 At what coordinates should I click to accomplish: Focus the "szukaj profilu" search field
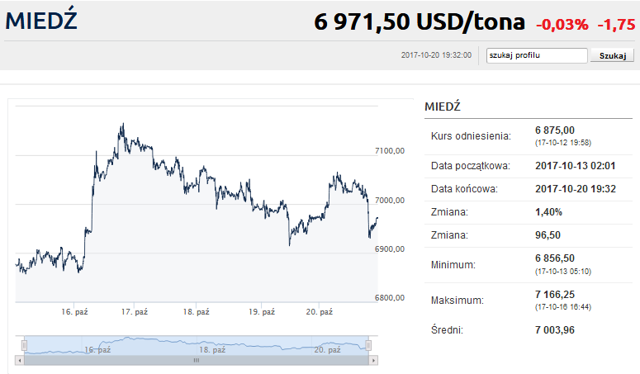coord(536,56)
